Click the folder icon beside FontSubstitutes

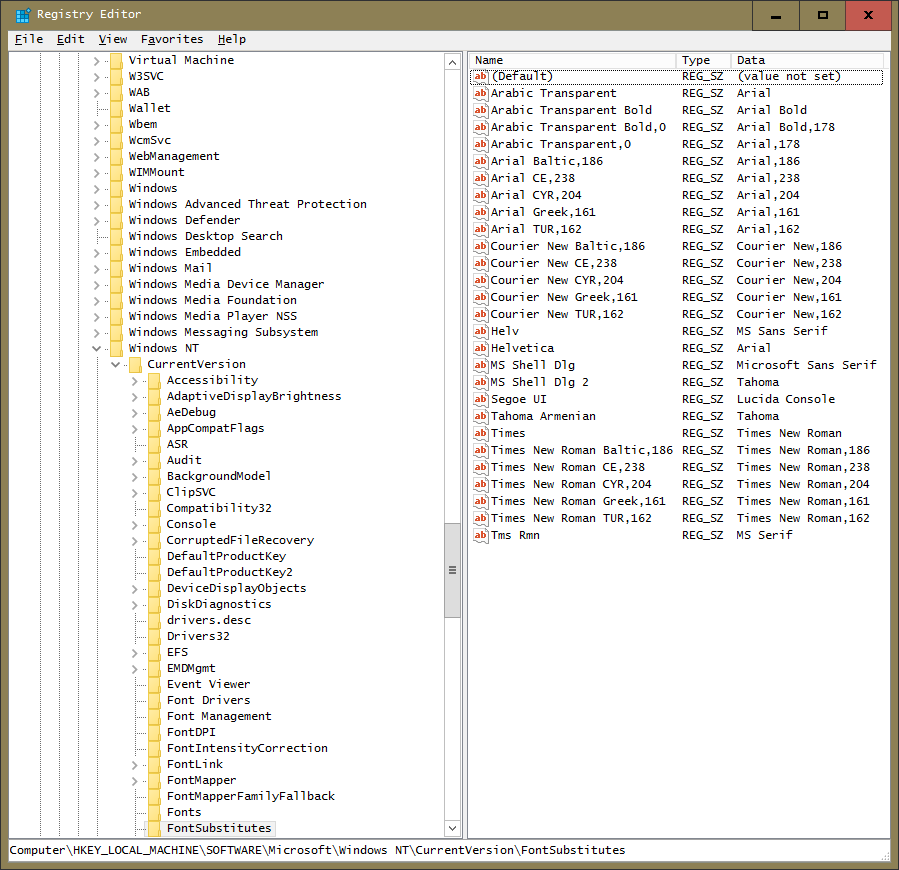coord(154,828)
